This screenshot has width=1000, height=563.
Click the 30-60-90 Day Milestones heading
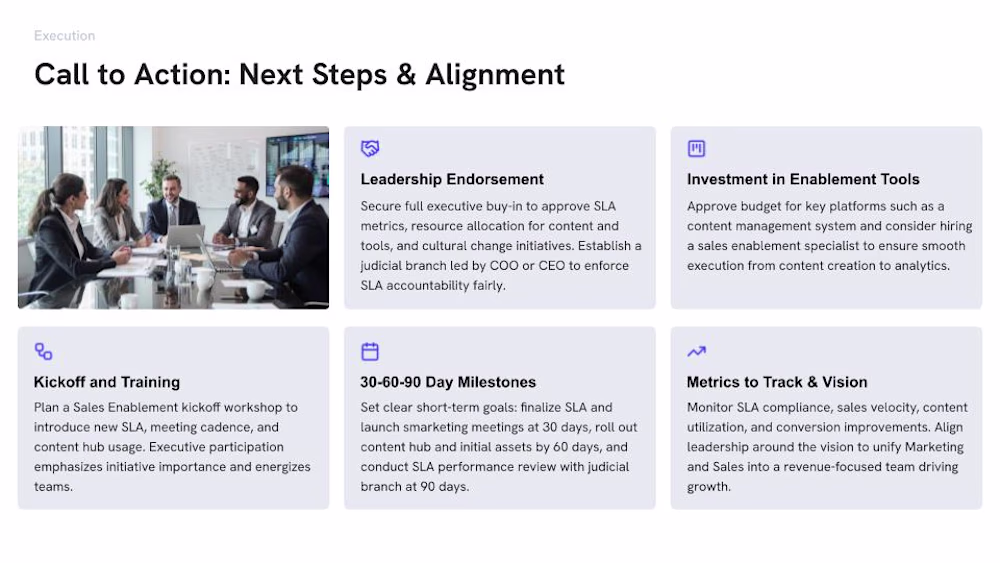(448, 382)
